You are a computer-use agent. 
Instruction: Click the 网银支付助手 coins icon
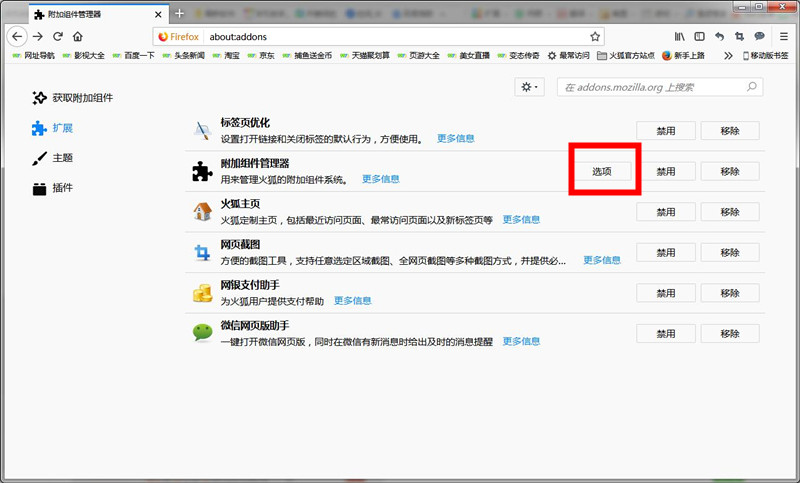click(x=203, y=293)
